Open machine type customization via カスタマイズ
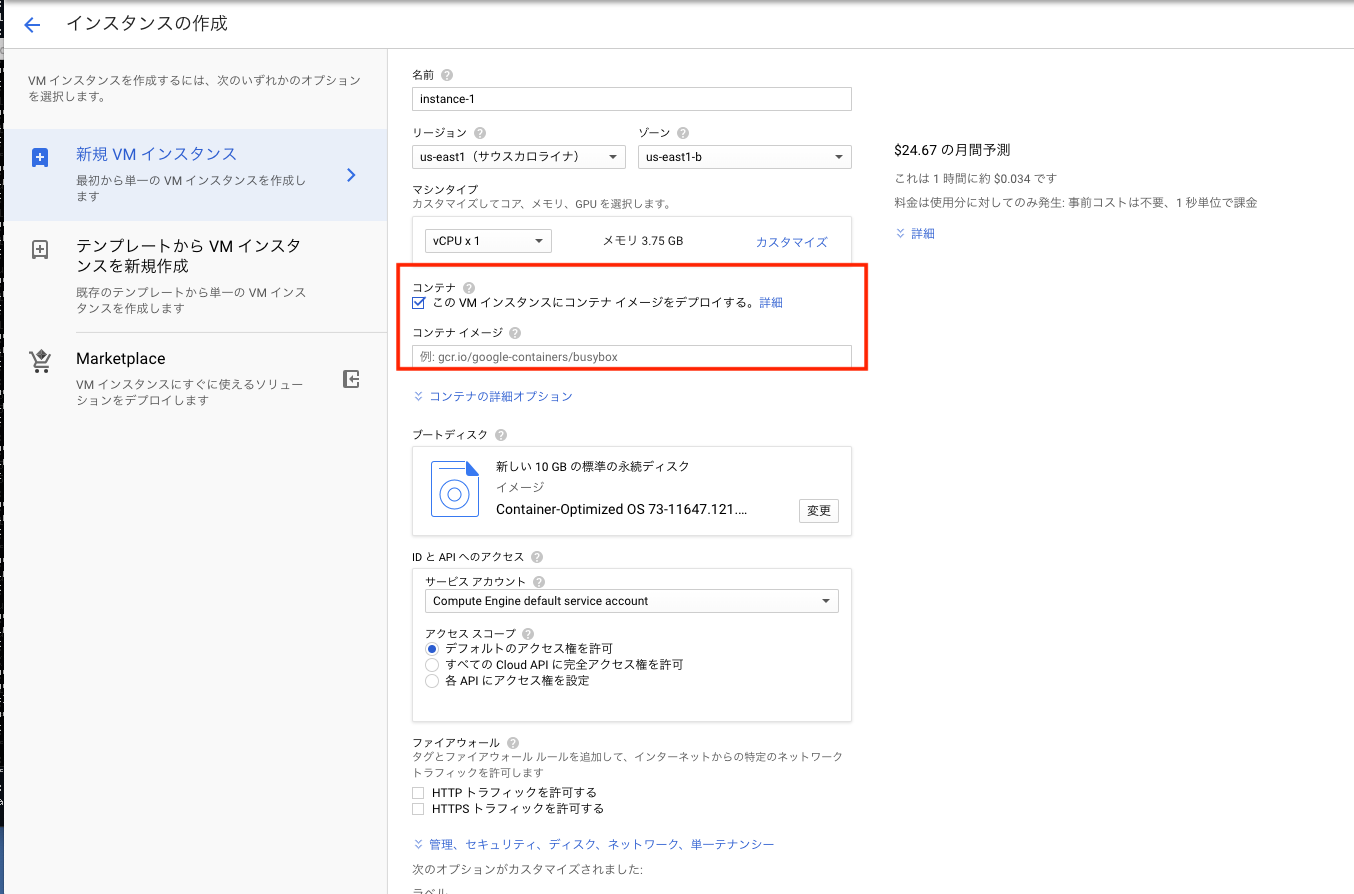The height and width of the screenshot is (894, 1354). (x=789, y=240)
